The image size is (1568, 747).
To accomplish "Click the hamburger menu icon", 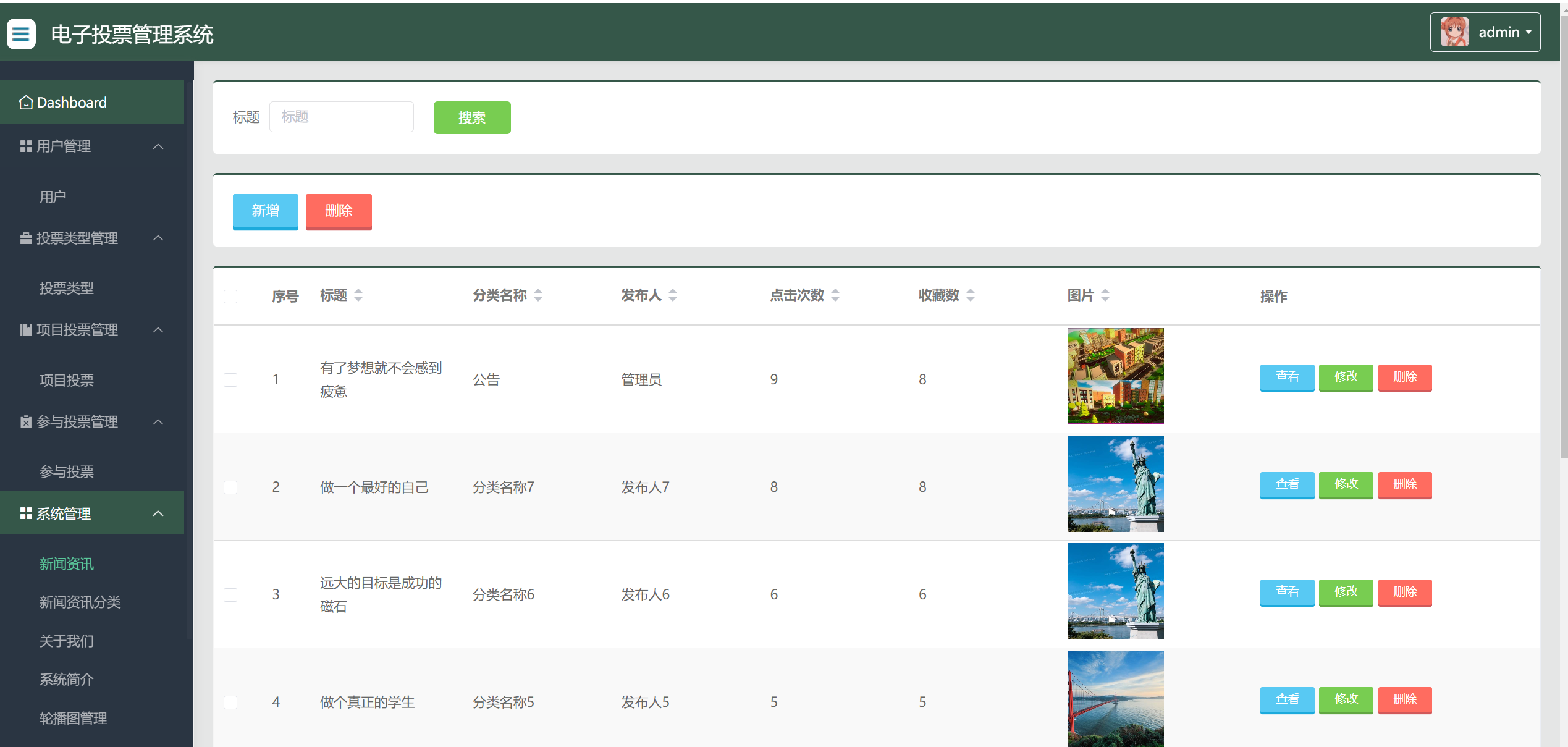I will [20, 33].
